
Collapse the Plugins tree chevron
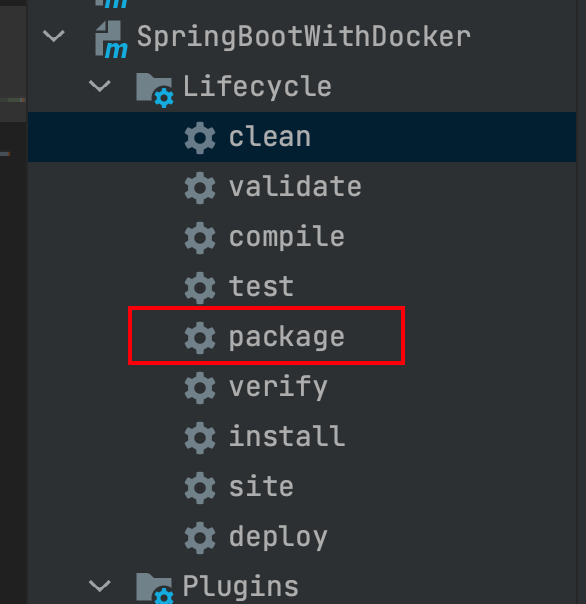[x=100, y=586]
